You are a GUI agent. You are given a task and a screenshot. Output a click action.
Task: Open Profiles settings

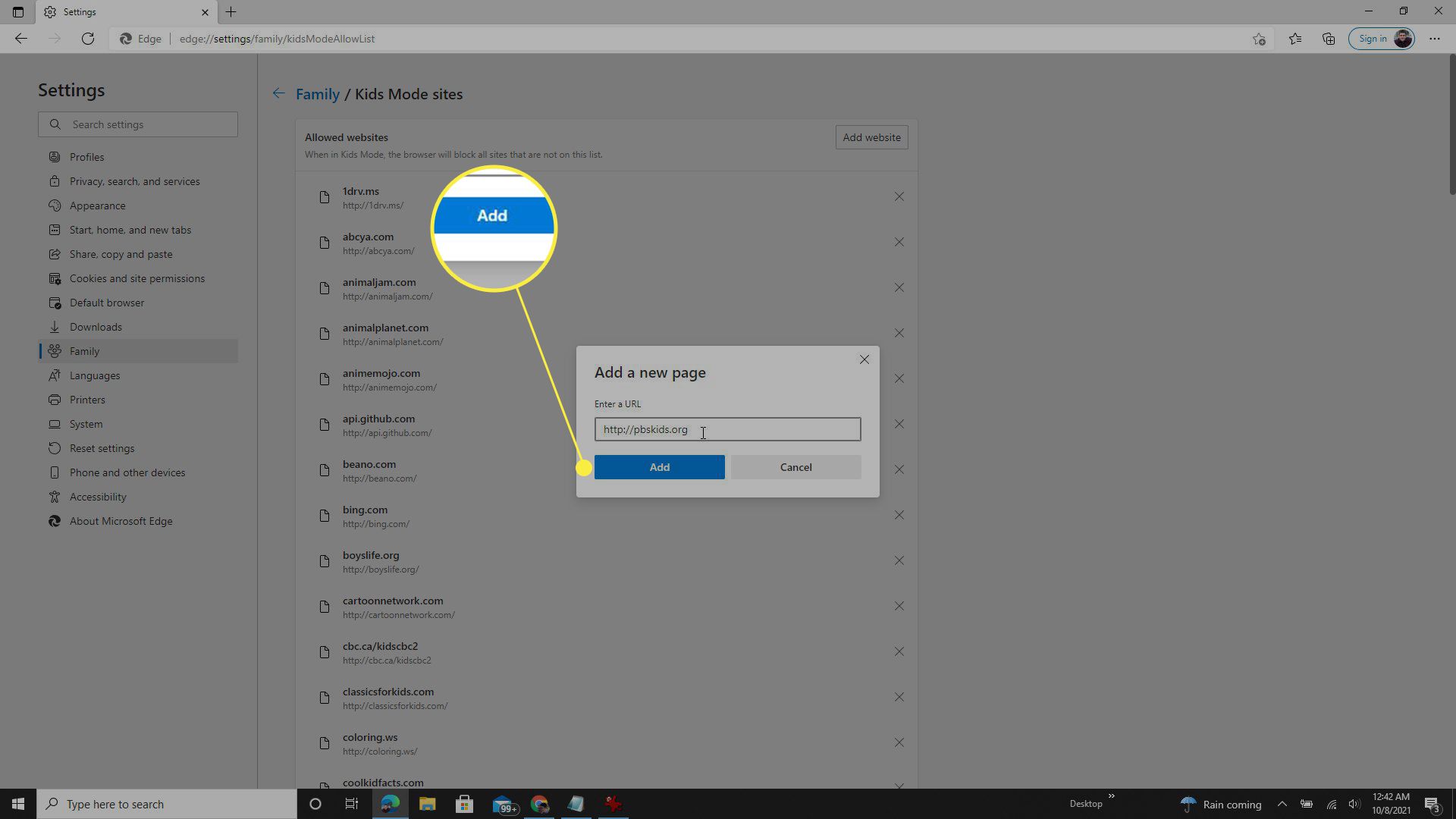138,157
